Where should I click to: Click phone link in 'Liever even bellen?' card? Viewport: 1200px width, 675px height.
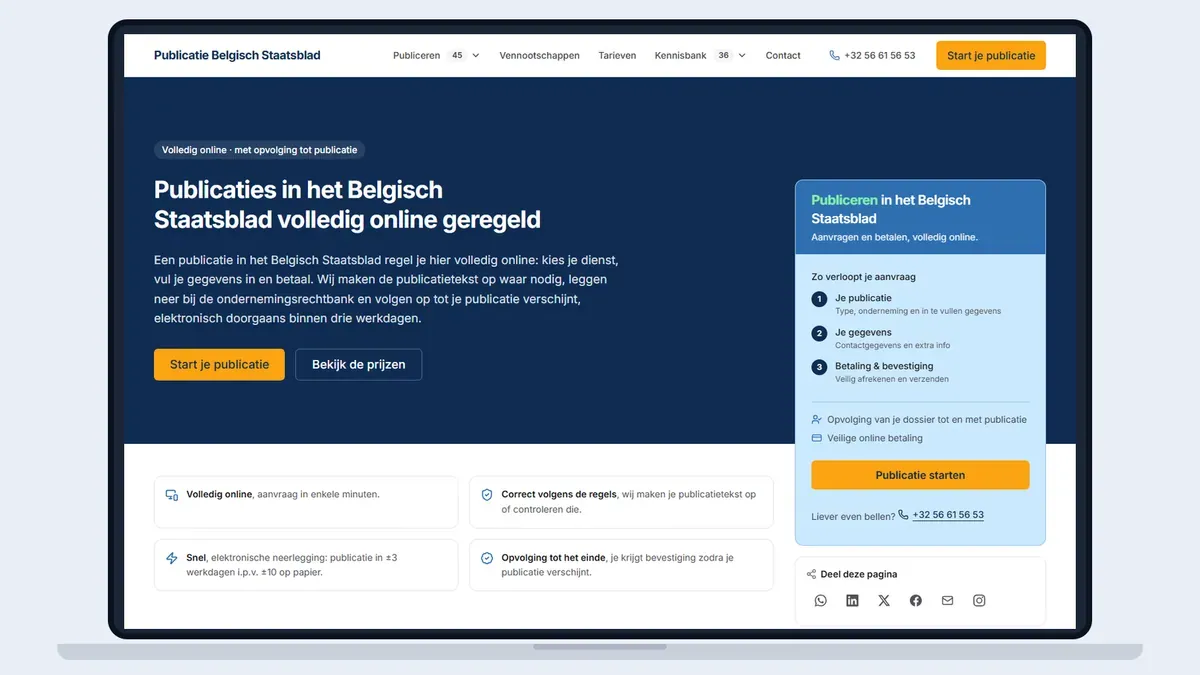(x=948, y=515)
